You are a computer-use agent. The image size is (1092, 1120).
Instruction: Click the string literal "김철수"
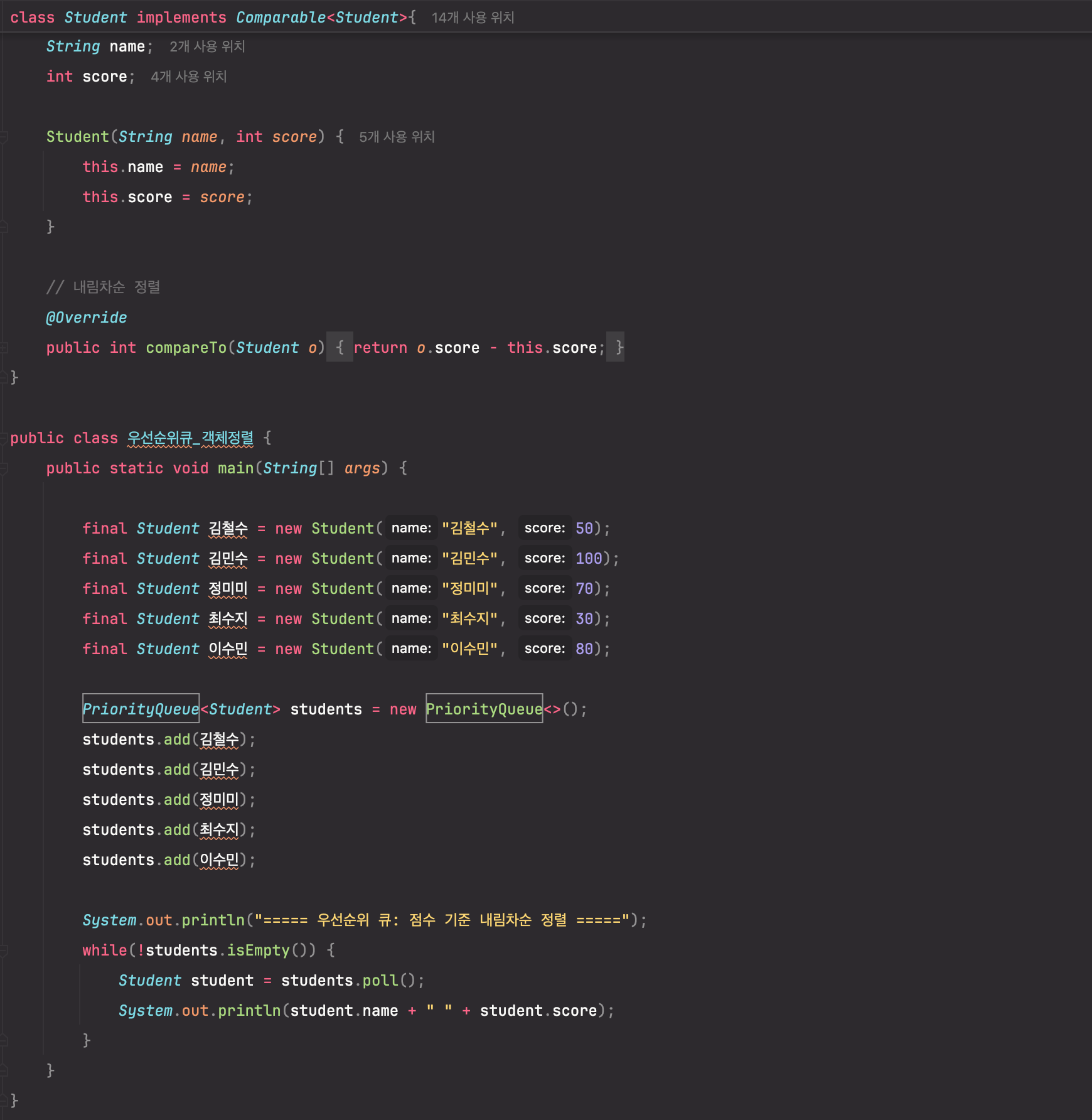[469, 529]
